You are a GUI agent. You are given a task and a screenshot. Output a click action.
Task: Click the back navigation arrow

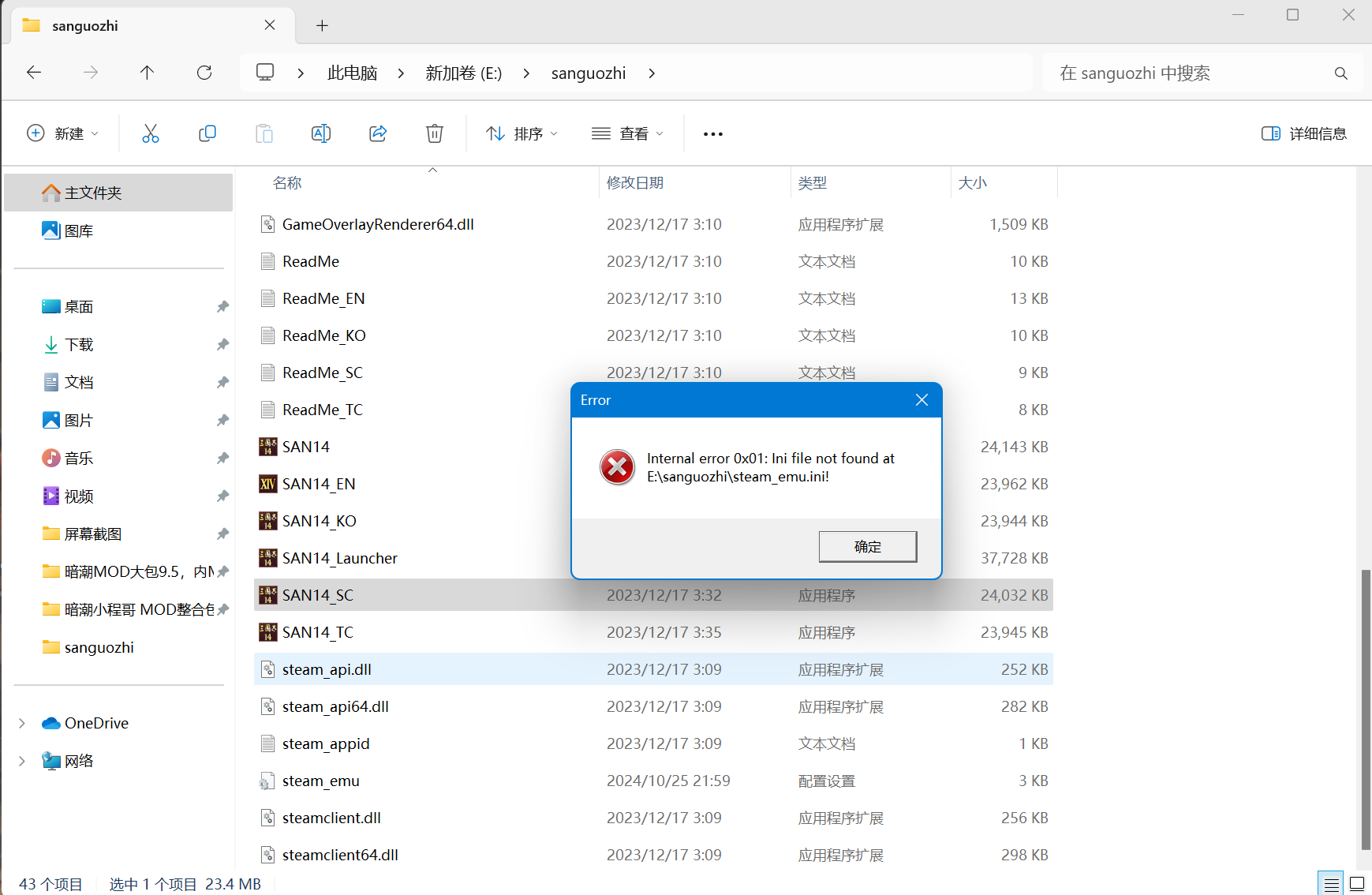34,73
